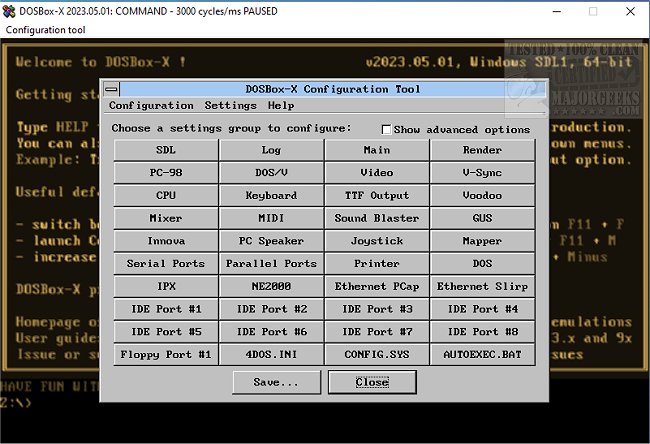Open the Log settings group
This screenshot has width=650, height=444.
click(x=271, y=150)
